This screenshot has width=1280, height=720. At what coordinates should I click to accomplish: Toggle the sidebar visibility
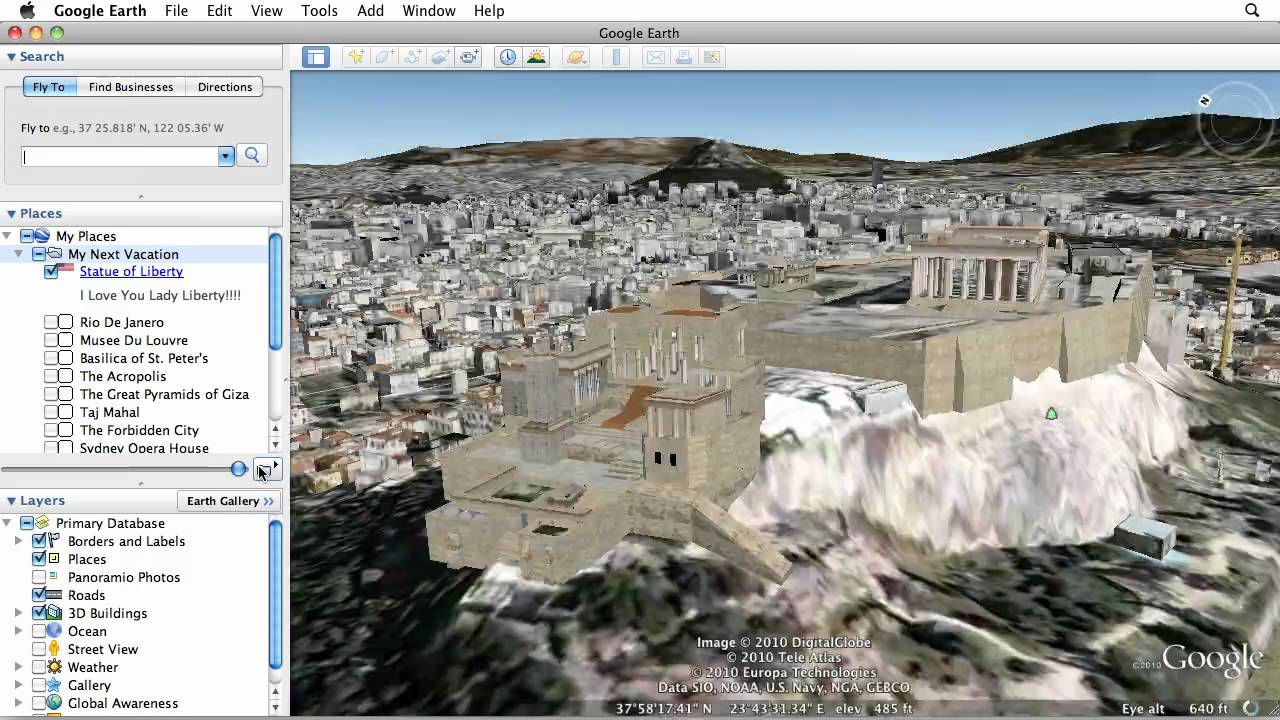[316, 57]
